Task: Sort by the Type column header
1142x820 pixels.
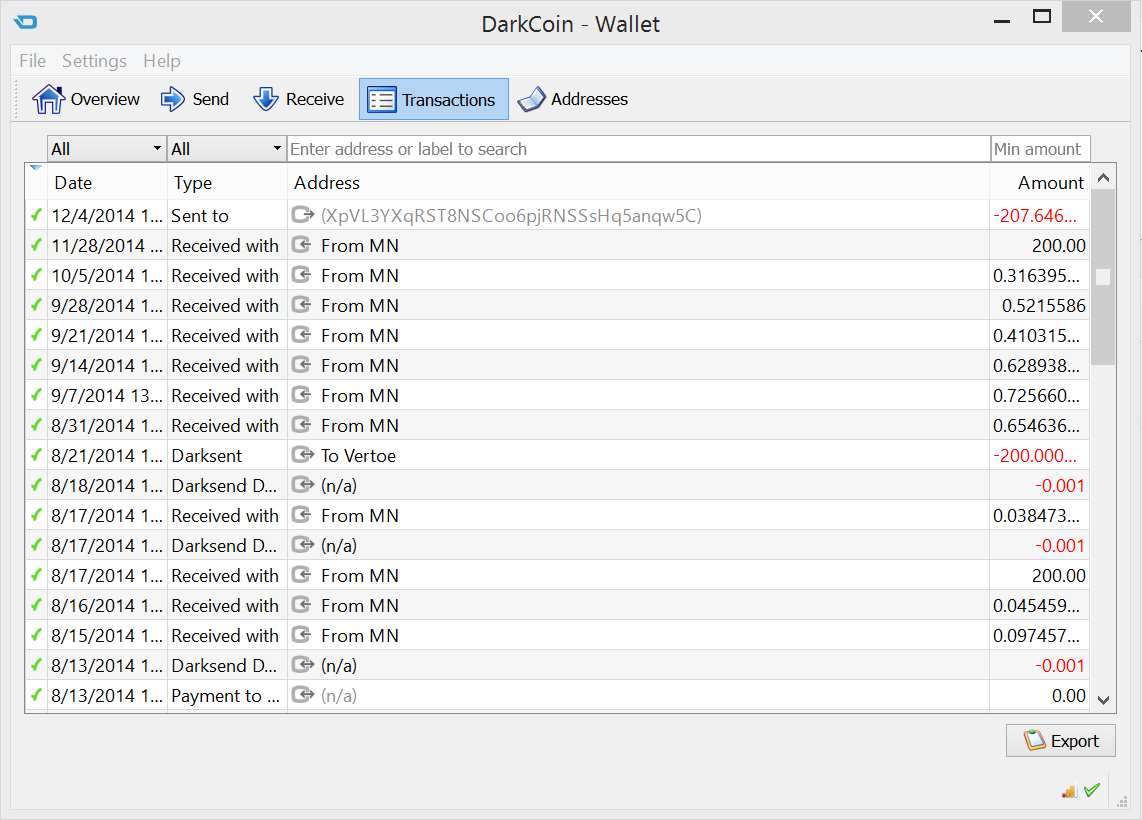Action: click(227, 182)
